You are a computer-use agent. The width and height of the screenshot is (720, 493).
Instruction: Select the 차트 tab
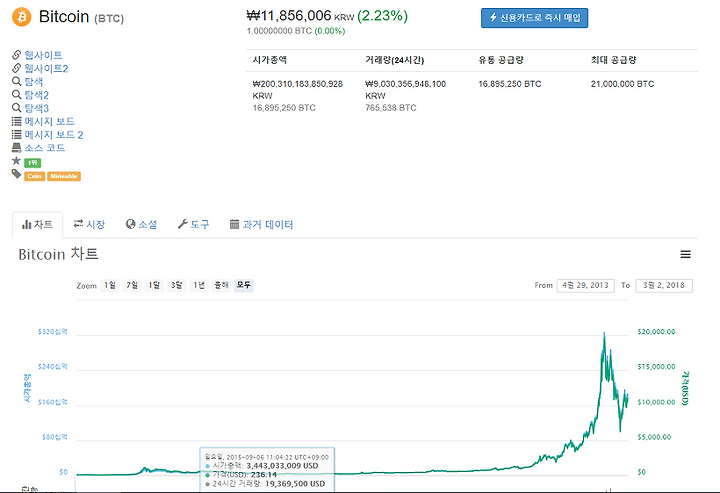pos(37,225)
